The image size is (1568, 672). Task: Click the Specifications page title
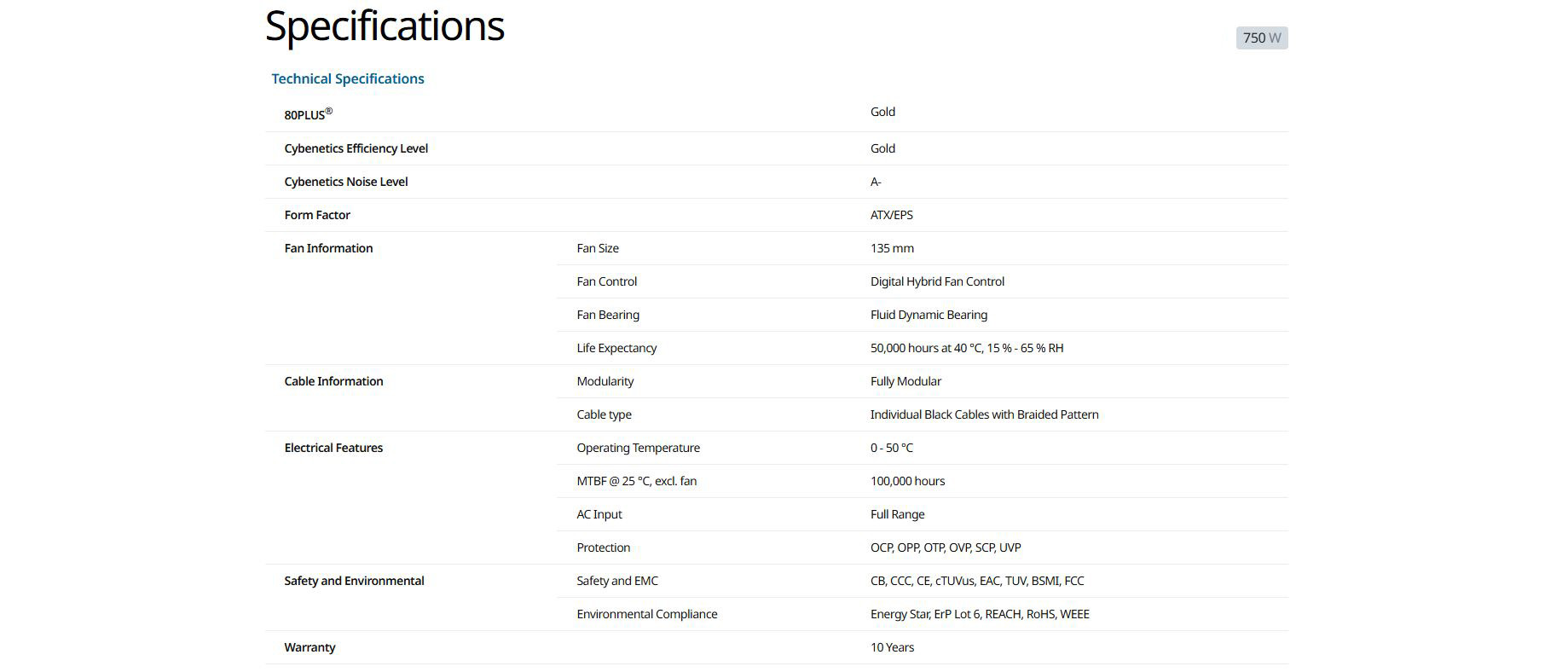(x=385, y=26)
